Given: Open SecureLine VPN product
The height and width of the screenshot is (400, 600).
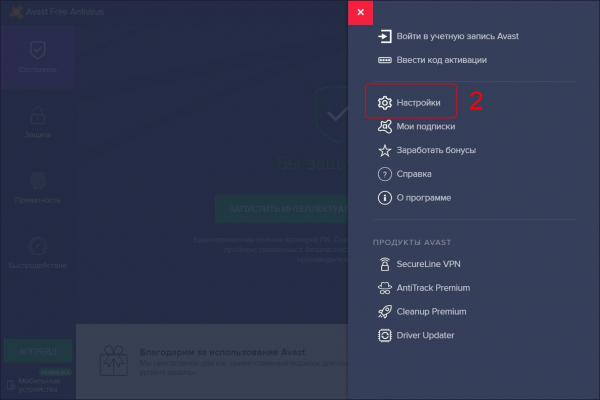Looking at the screenshot, I should point(428,264).
